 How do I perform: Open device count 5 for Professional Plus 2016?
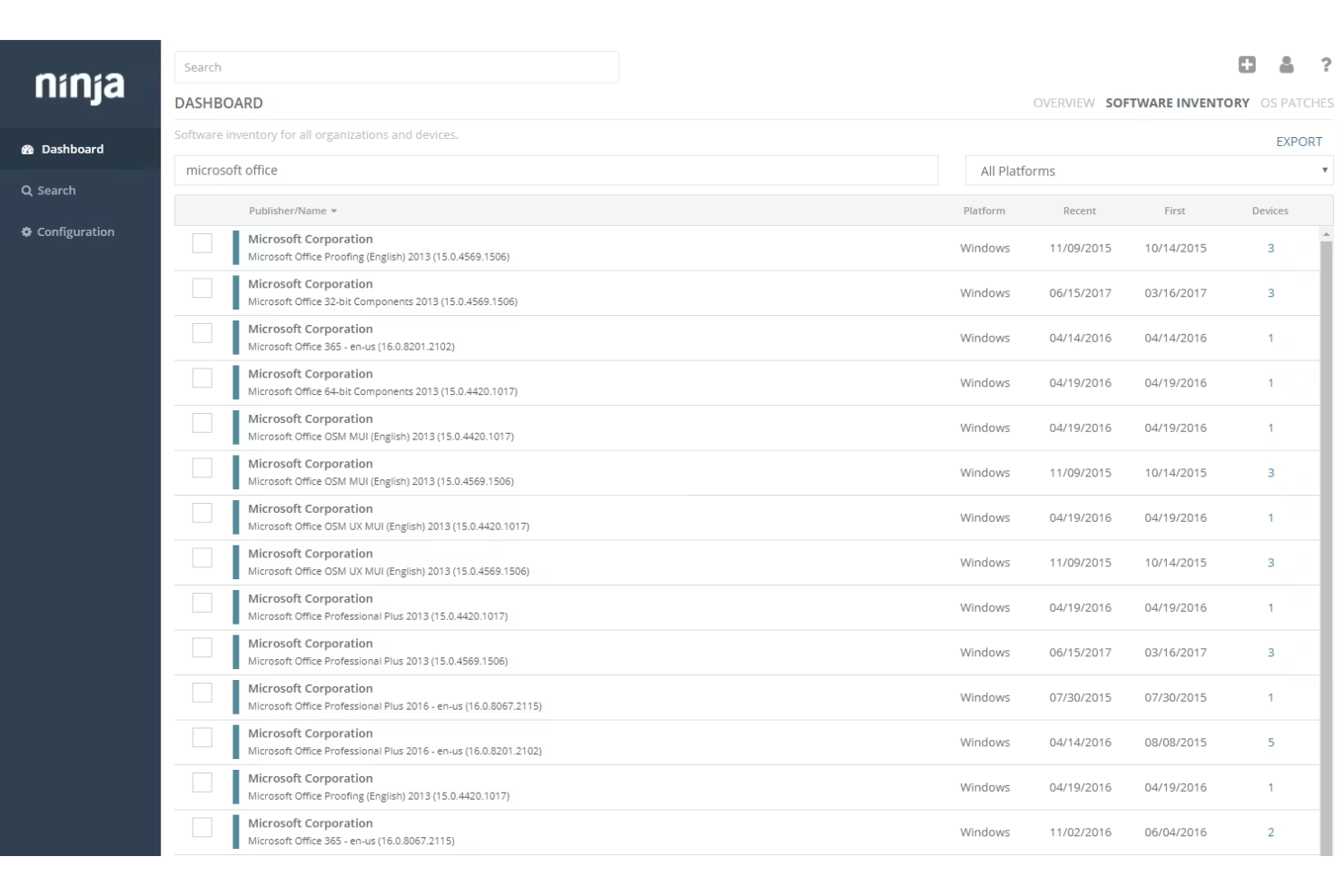point(1270,743)
